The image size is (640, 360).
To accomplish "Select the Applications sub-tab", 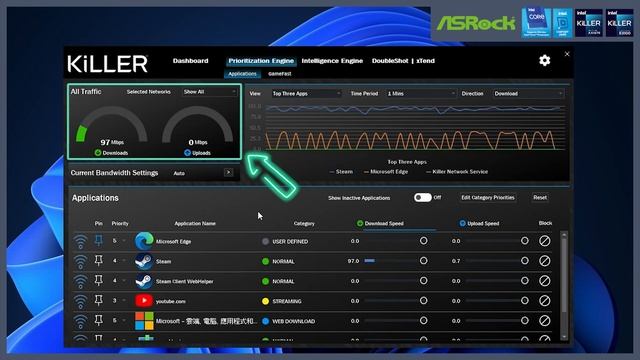I will [x=242, y=74].
